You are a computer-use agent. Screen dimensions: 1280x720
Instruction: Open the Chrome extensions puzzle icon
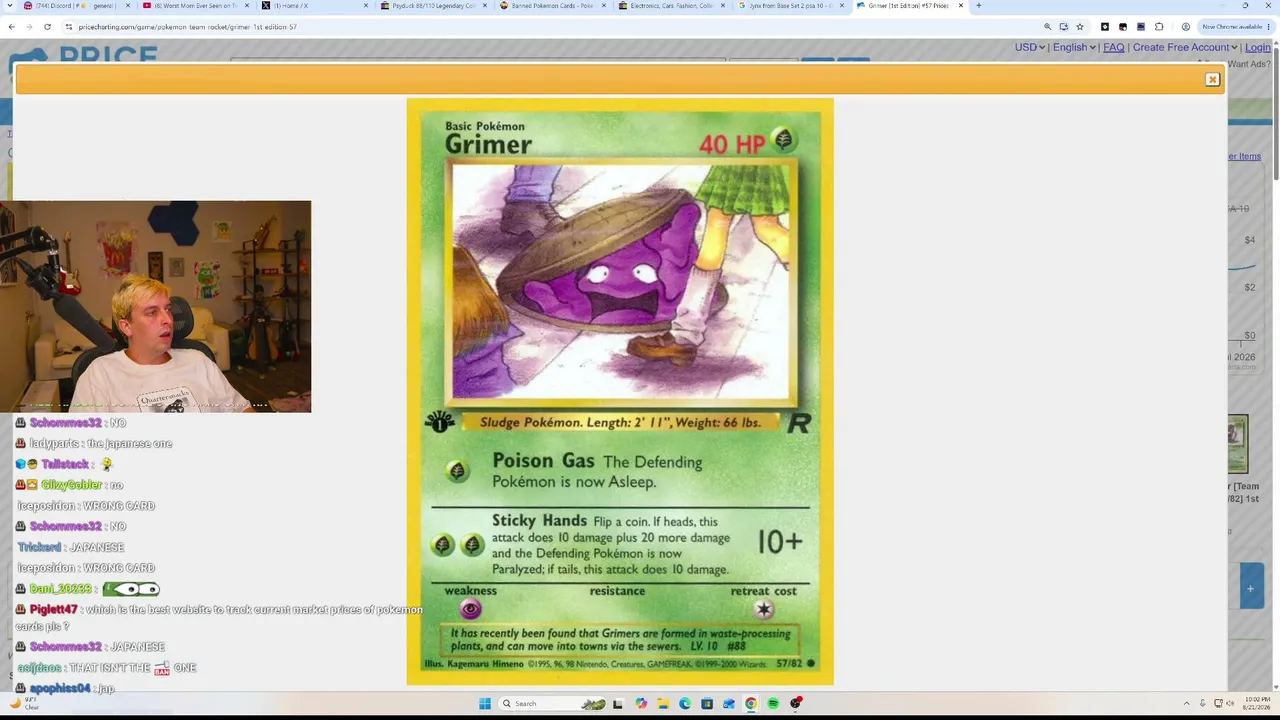(x=1159, y=27)
